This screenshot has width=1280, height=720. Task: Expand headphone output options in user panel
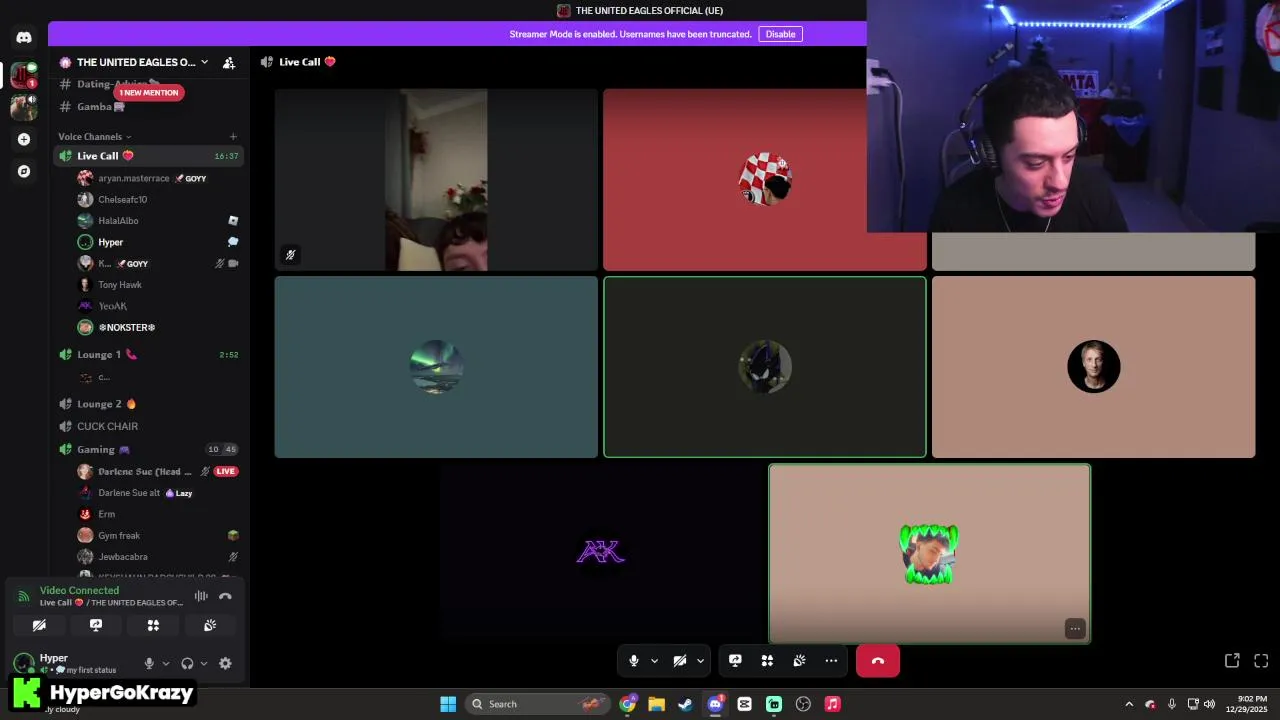tap(204, 663)
